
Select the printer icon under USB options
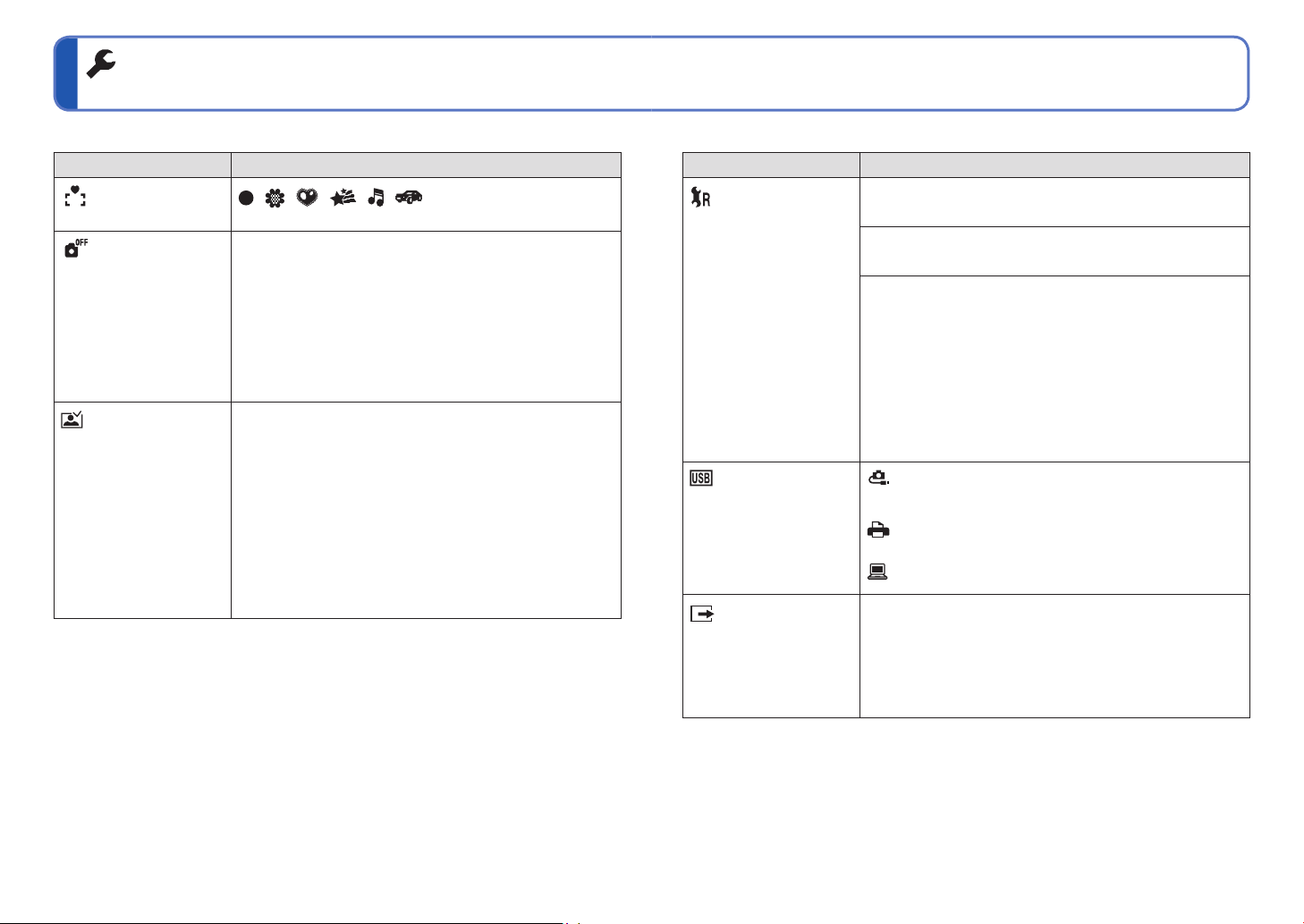click(878, 530)
